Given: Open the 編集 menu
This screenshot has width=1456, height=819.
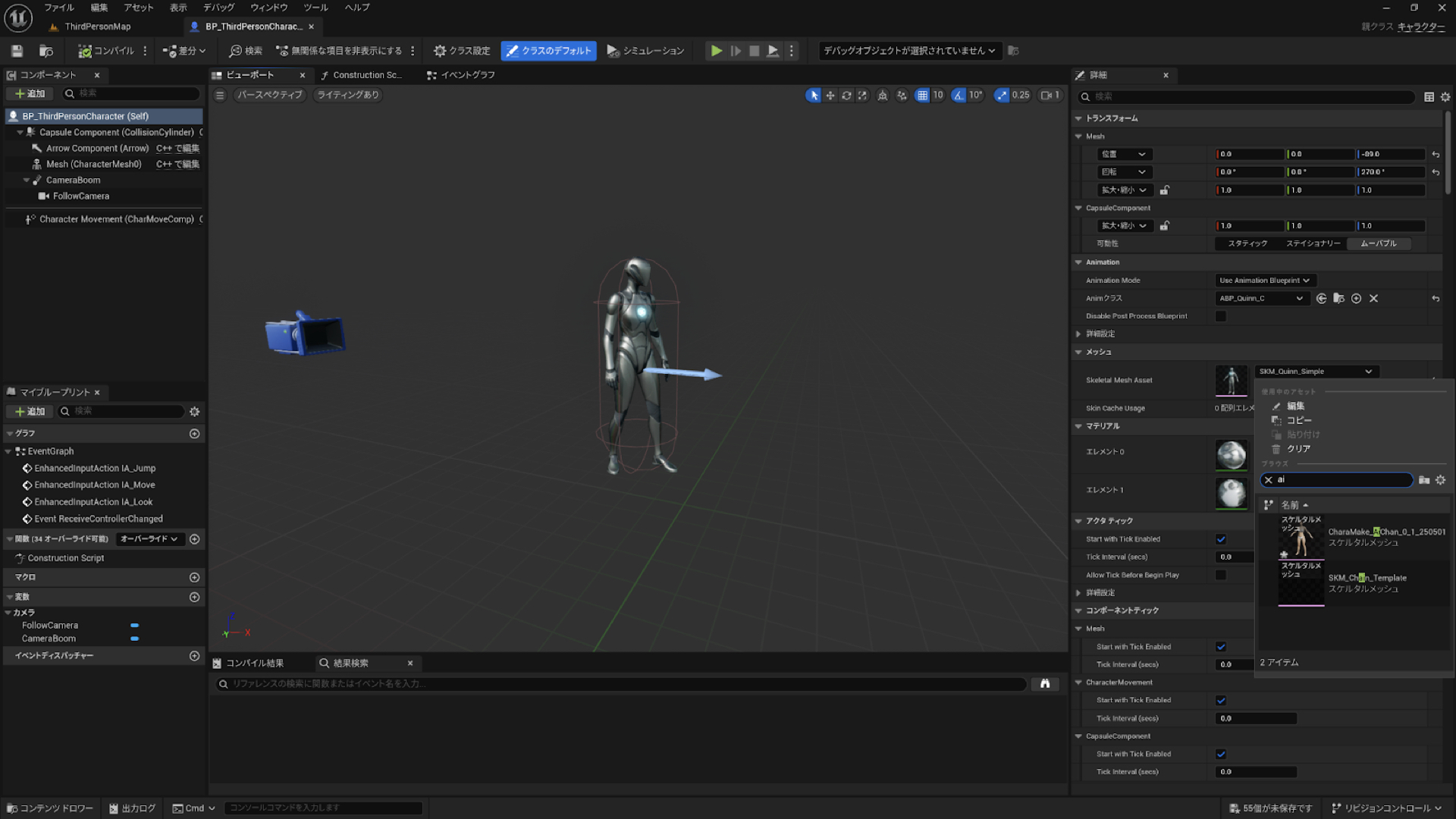Looking at the screenshot, I should click(99, 8).
